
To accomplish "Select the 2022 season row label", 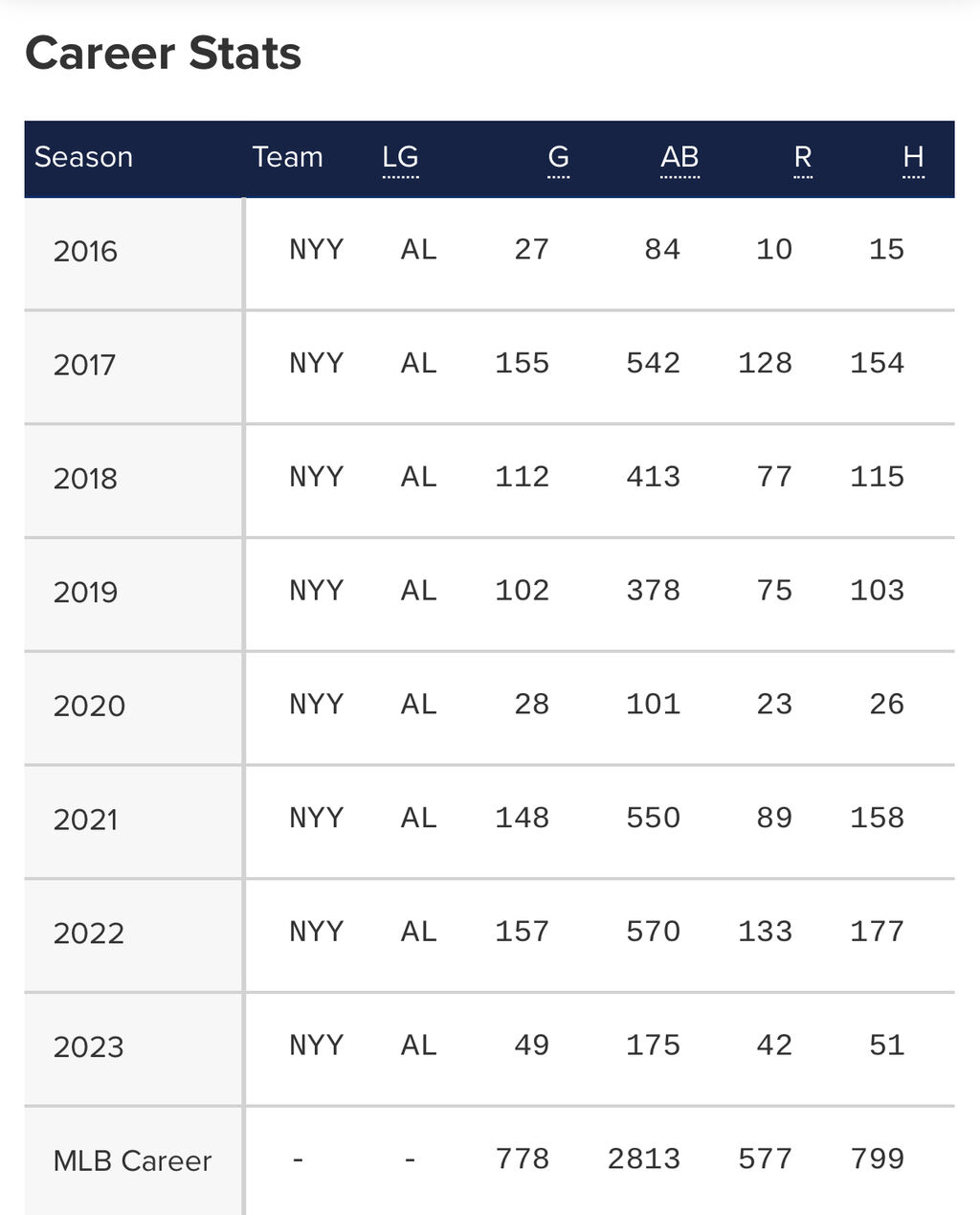I will (88, 934).
